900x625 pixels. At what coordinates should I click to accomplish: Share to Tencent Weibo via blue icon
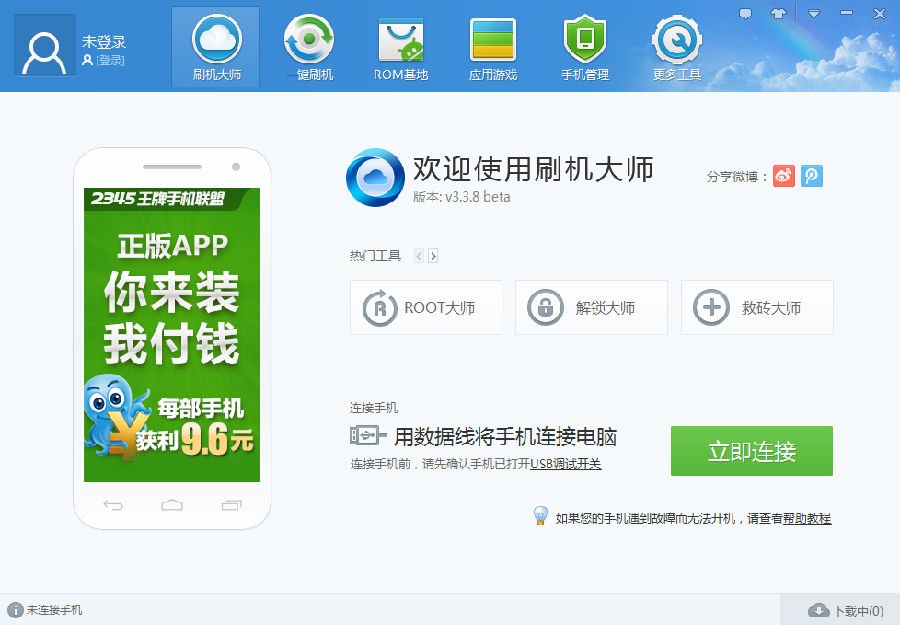[x=811, y=175]
